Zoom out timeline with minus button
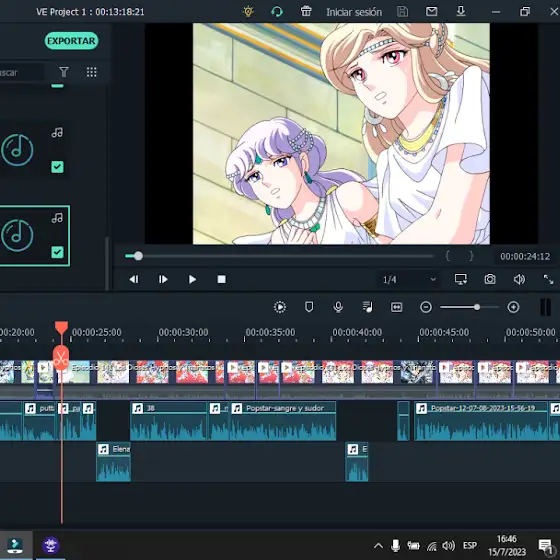 pos(426,307)
